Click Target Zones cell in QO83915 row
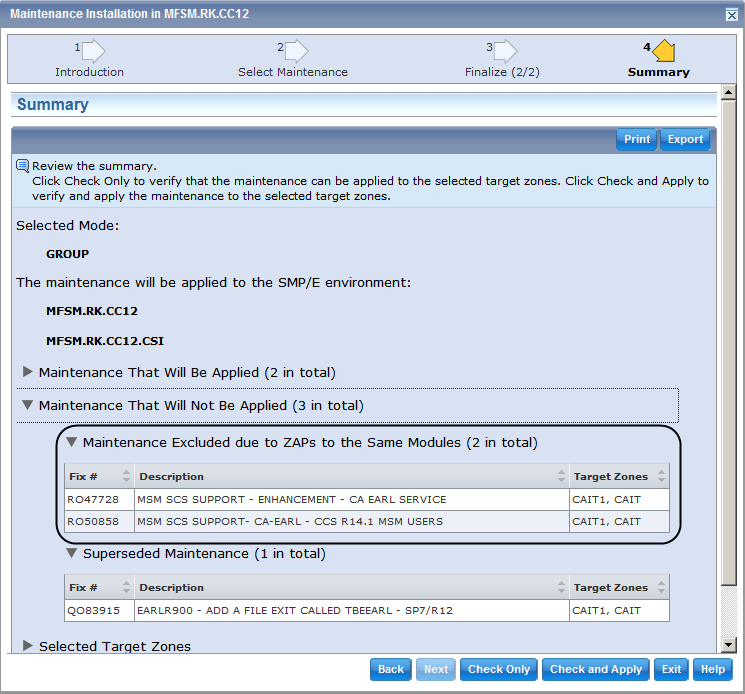The height and width of the screenshot is (694, 745). pos(619,611)
